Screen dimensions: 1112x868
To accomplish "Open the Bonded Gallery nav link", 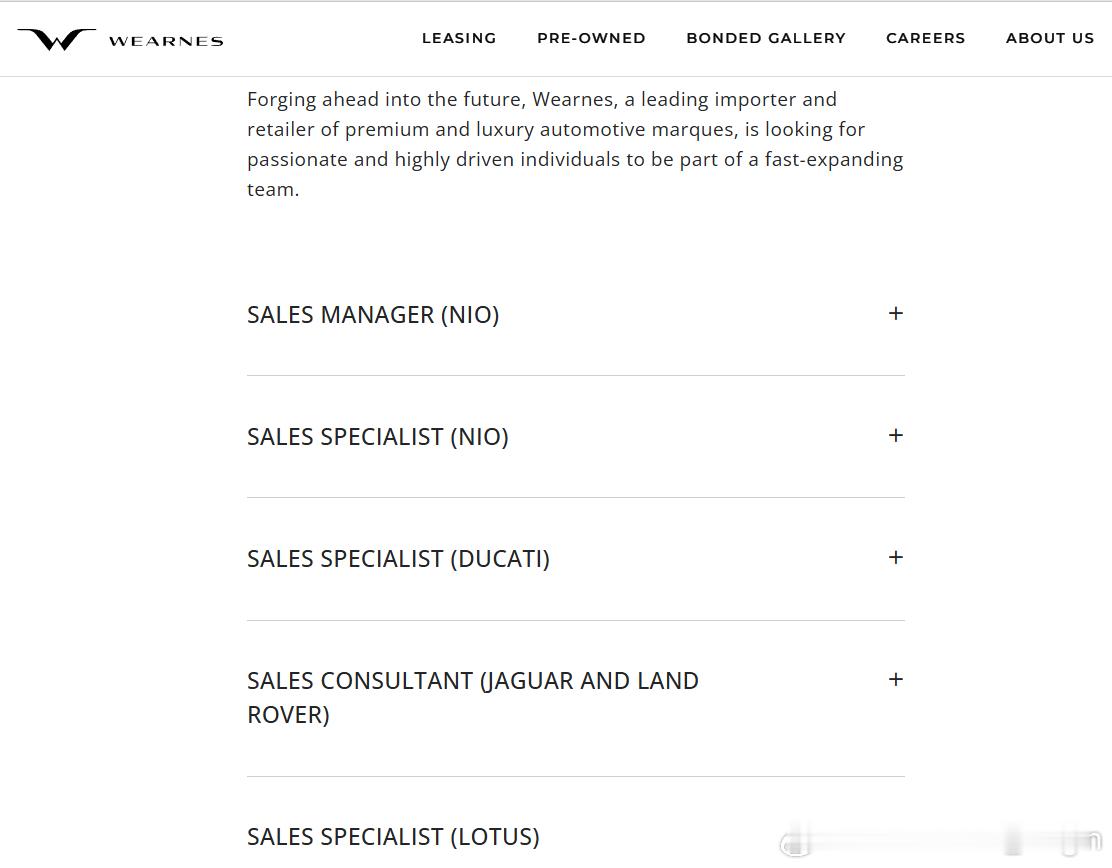I will pyautogui.click(x=766, y=38).
